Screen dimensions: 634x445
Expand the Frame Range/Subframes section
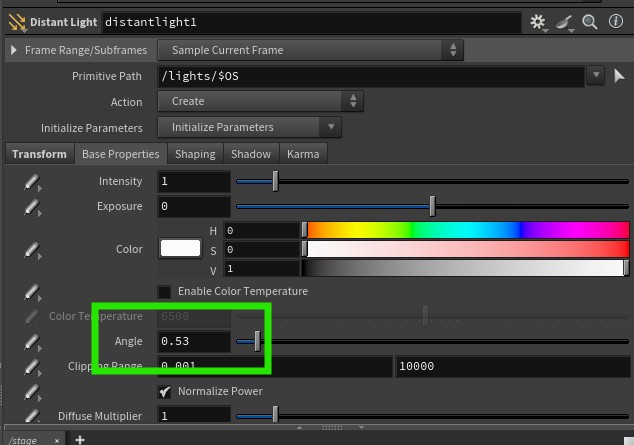14,50
